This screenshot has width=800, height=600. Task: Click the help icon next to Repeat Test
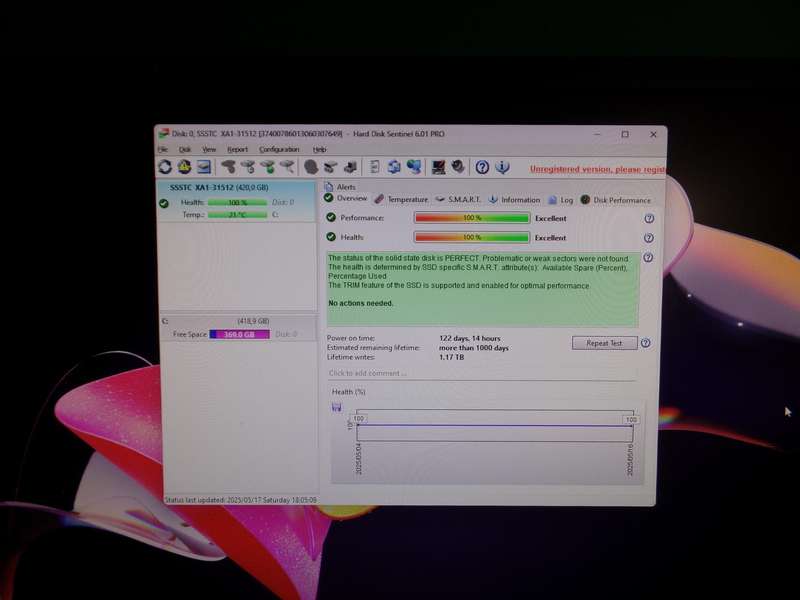click(x=645, y=343)
